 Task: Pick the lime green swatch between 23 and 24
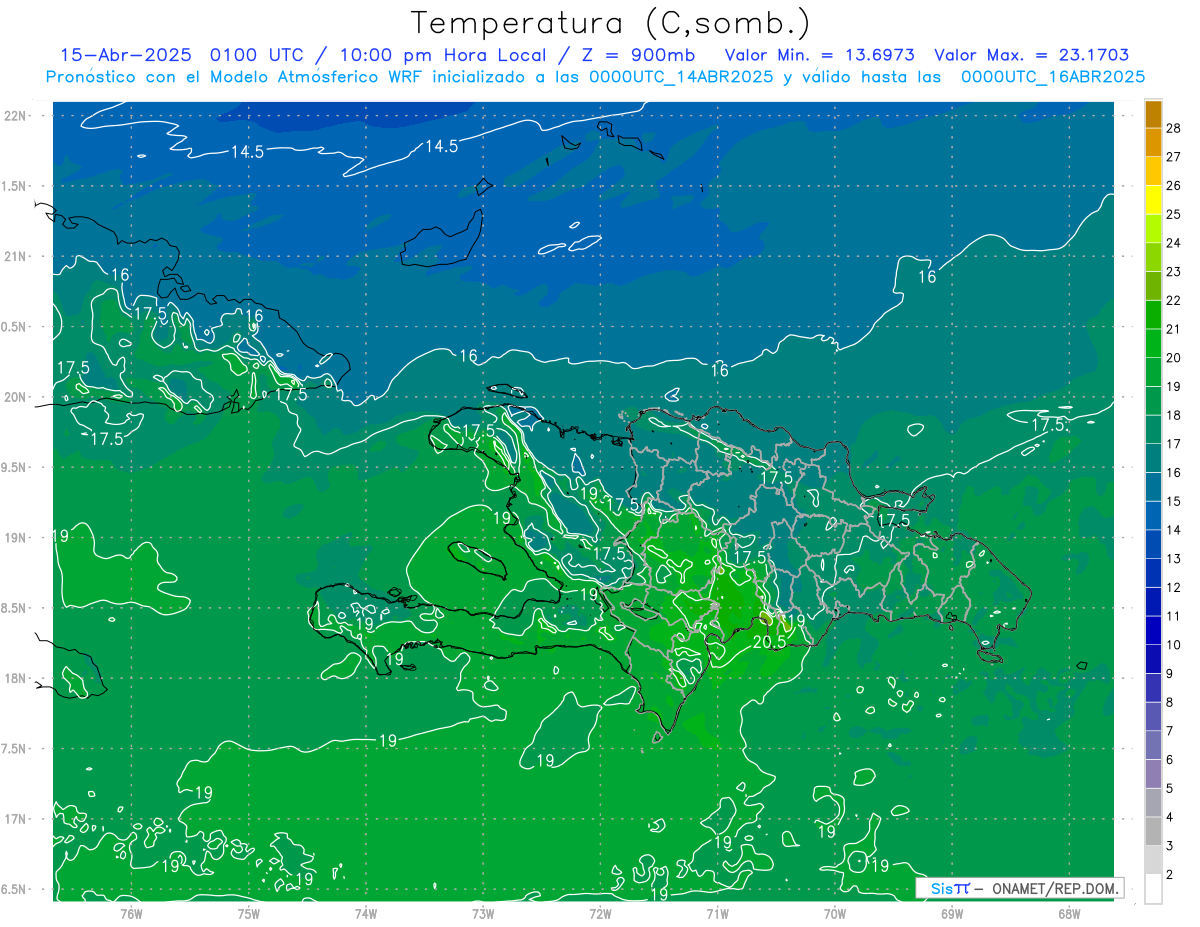(x=1153, y=257)
